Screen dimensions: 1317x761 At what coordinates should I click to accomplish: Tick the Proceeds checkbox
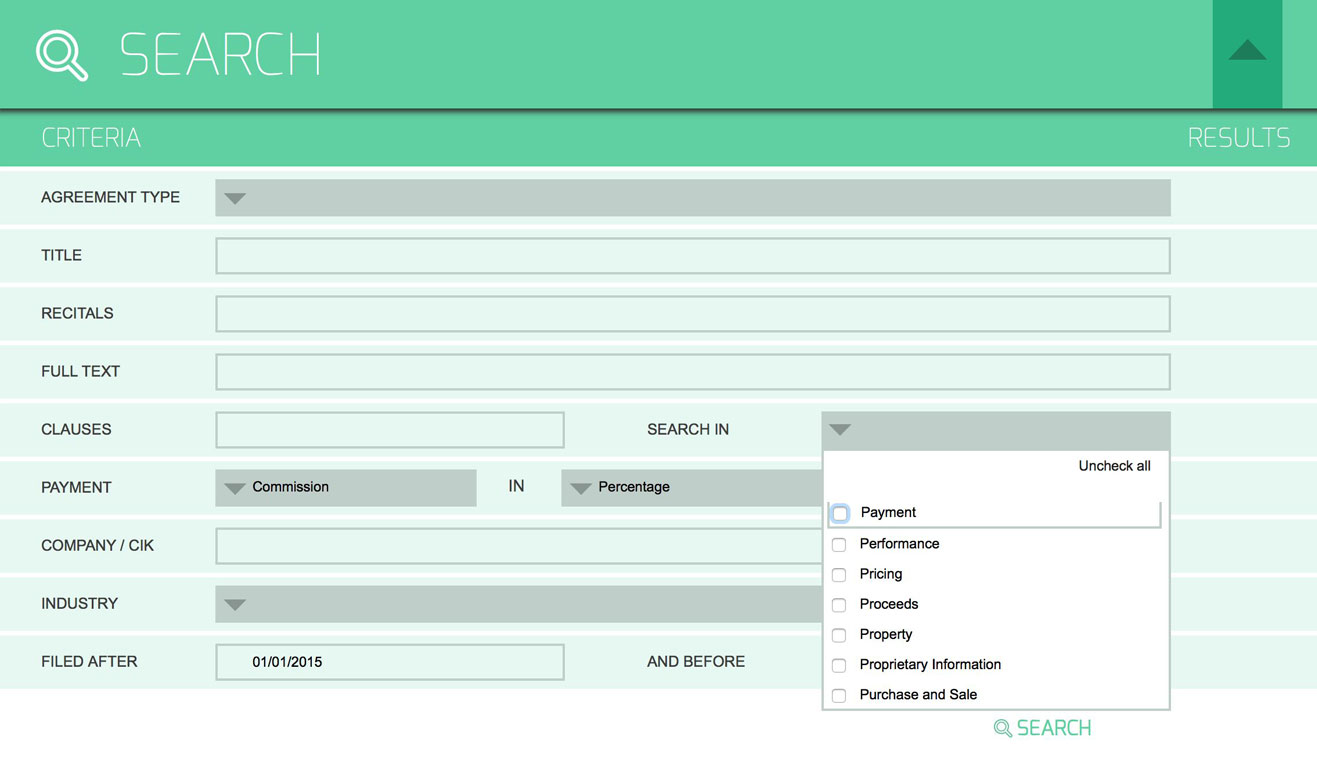[839, 604]
